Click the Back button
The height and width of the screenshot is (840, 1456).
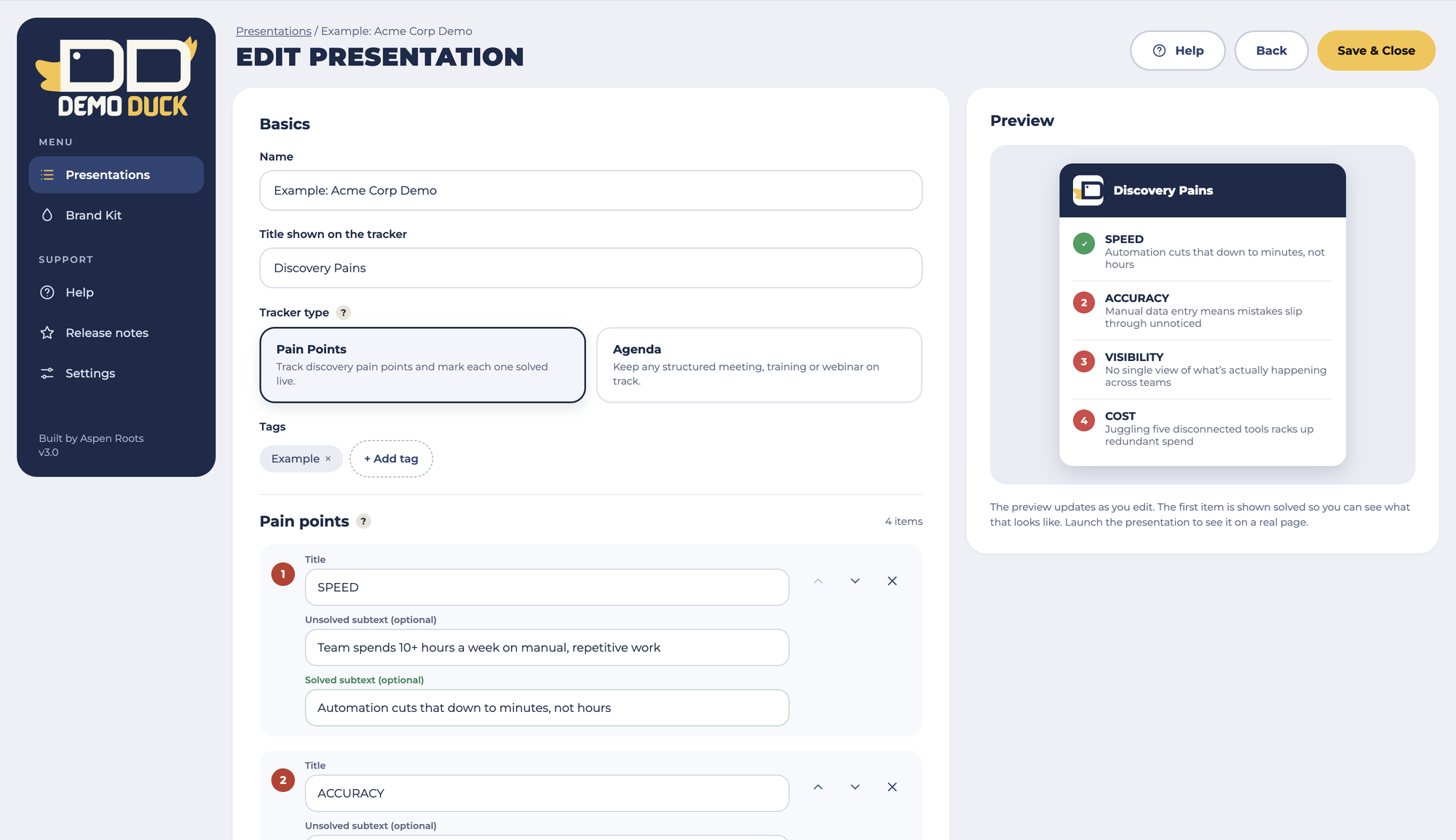point(1271,50)
